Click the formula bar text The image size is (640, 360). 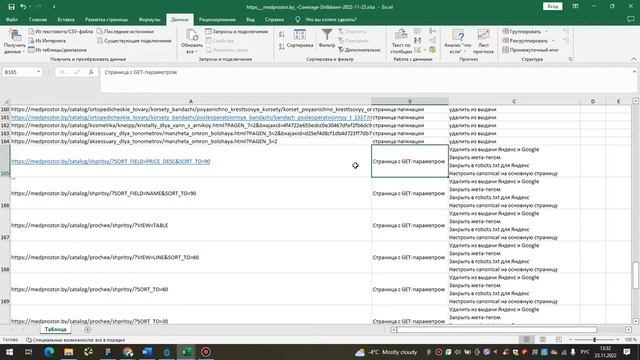pyautogui.click(x=141, y=72)
